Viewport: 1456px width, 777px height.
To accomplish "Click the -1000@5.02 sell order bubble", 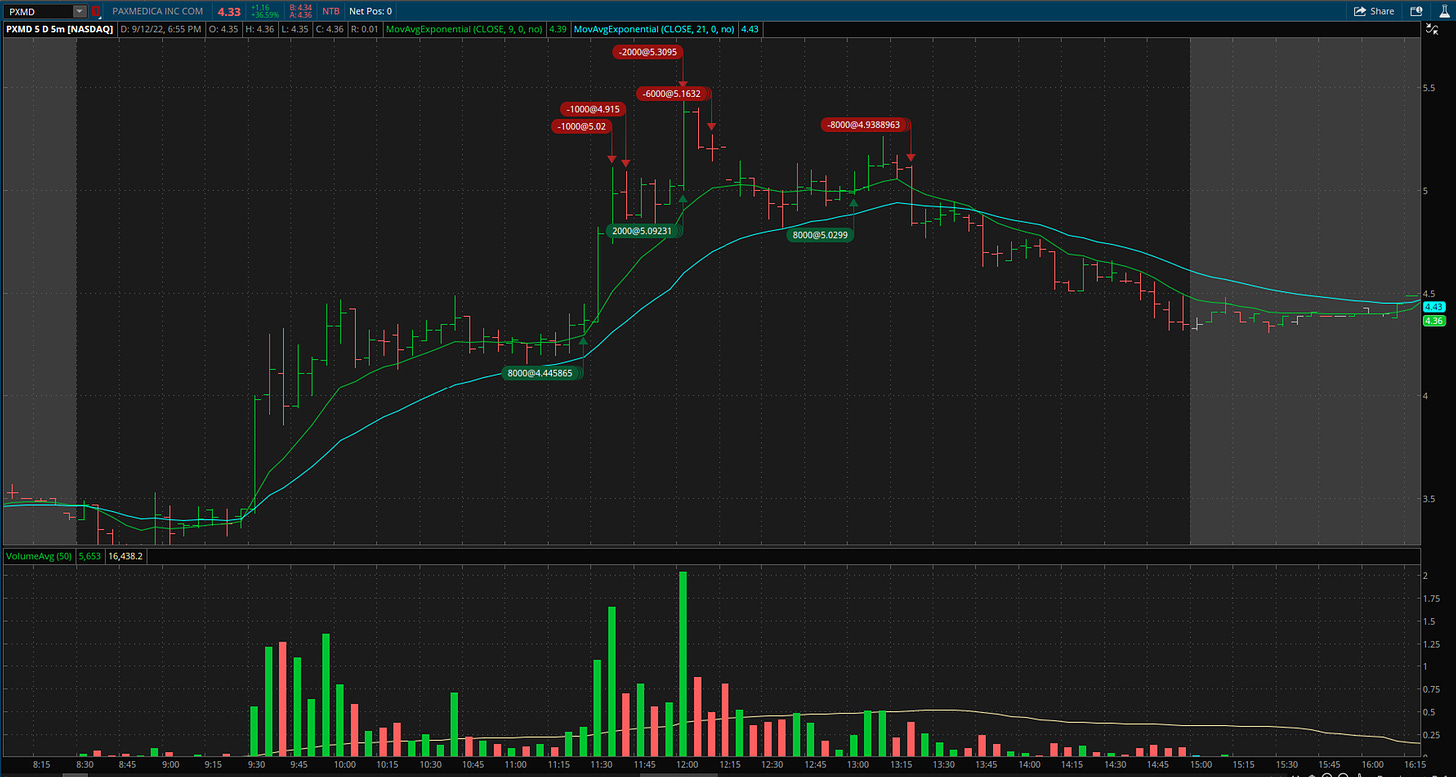I will [581, 126].
